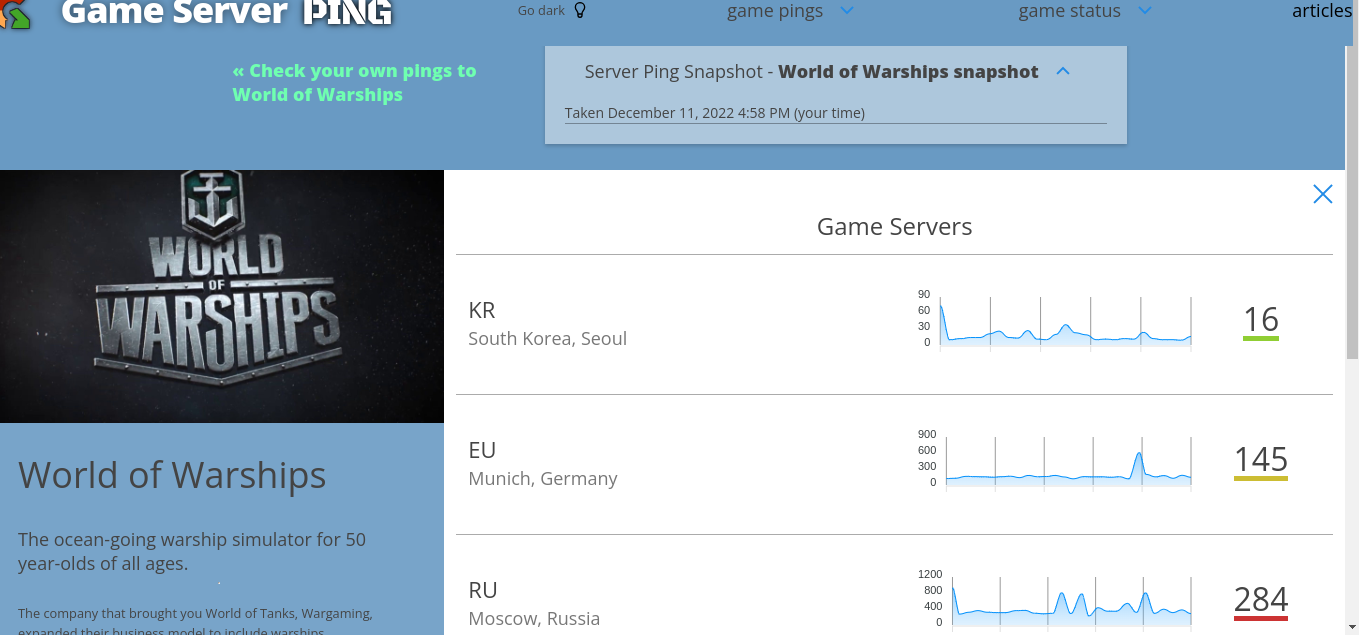The width and height of the screenshot is (1359, 635).
Task: Click the green indicator bar under 16
Action: click(1261, 339)
